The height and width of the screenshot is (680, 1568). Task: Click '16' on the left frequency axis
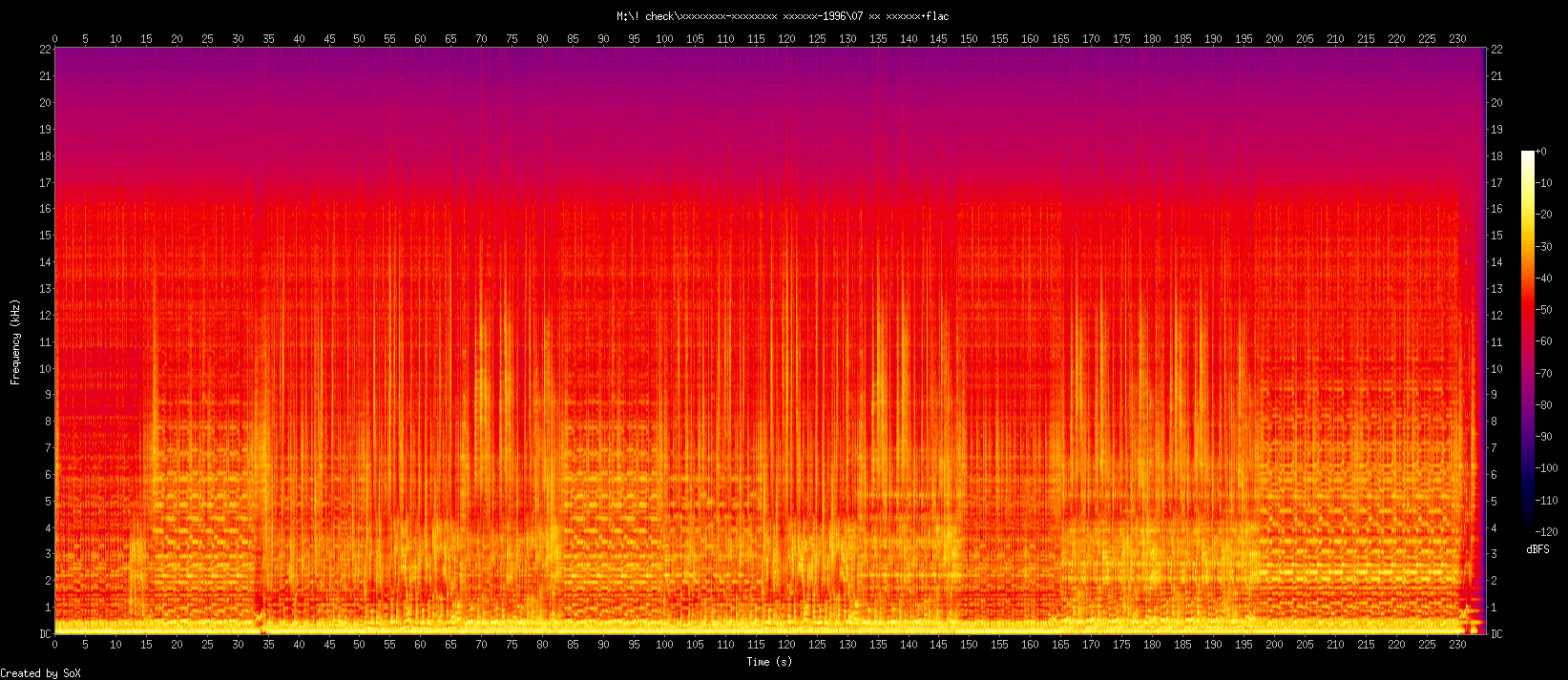click(x=45, y=209)
